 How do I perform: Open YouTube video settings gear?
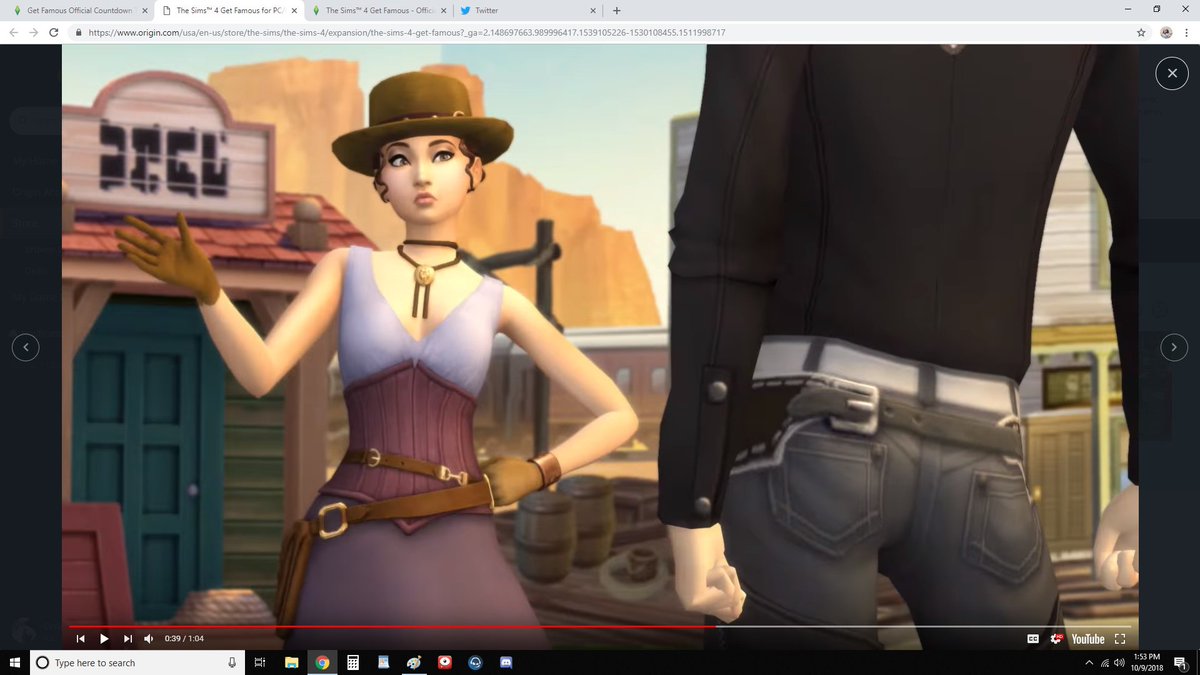click(x=1057, y=639)
